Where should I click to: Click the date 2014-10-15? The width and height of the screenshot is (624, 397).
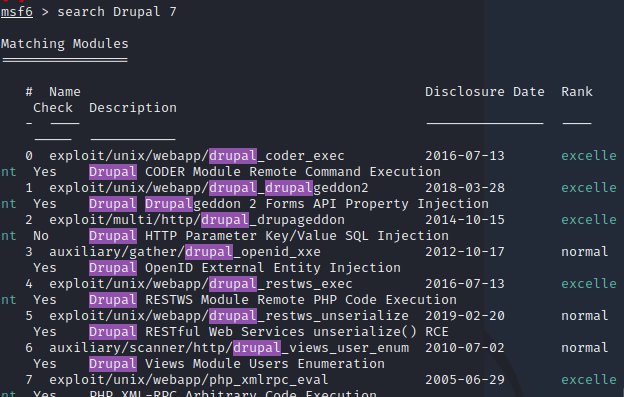pyautogui.click(x=465, y=220)
